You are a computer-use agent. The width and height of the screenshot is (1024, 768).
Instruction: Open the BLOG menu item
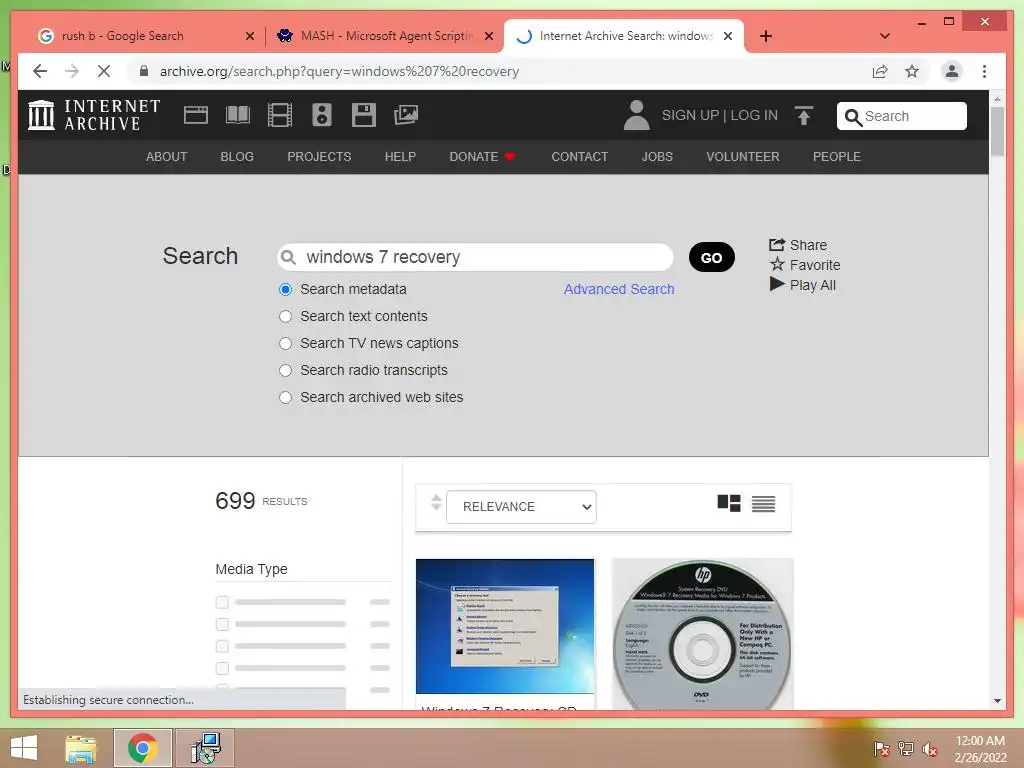pyautogui.click(x=237, y=157)
